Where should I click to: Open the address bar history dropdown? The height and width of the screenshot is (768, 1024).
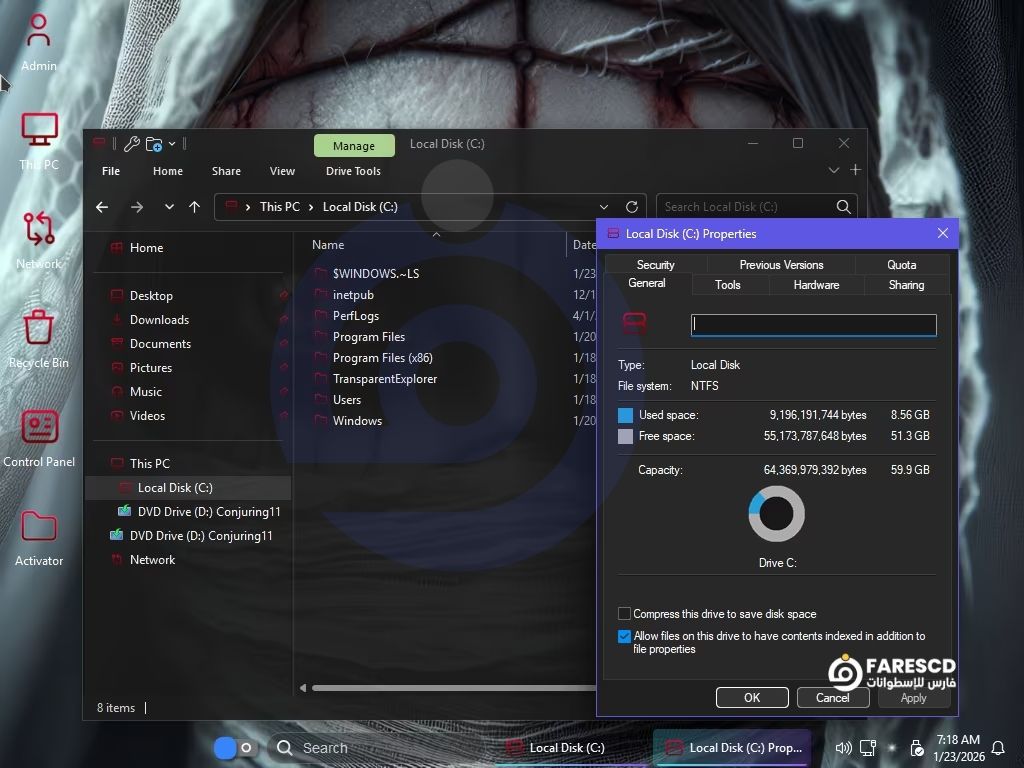pos(603,207)
